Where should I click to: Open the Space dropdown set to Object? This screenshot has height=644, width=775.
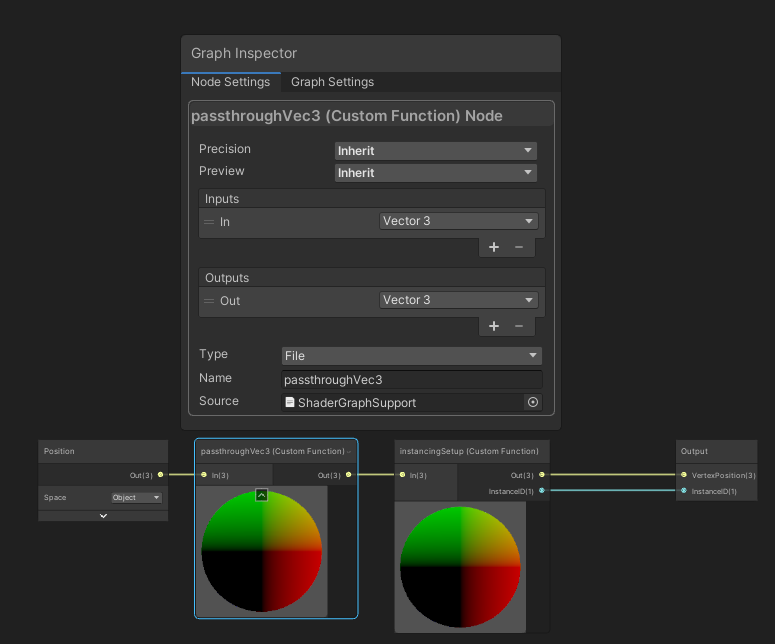tap(136, 498)
